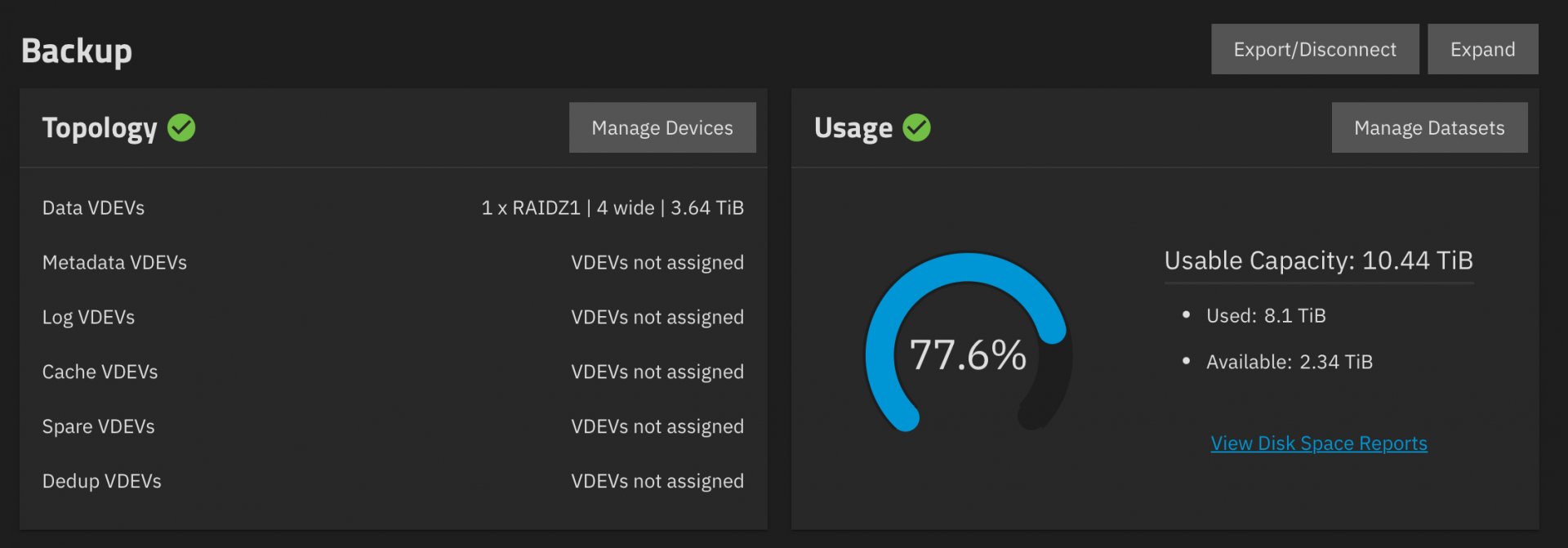Click the Available 2.34 TiB entry
The height and width of the screenshot is (548, 1568).
[1290, 362]
